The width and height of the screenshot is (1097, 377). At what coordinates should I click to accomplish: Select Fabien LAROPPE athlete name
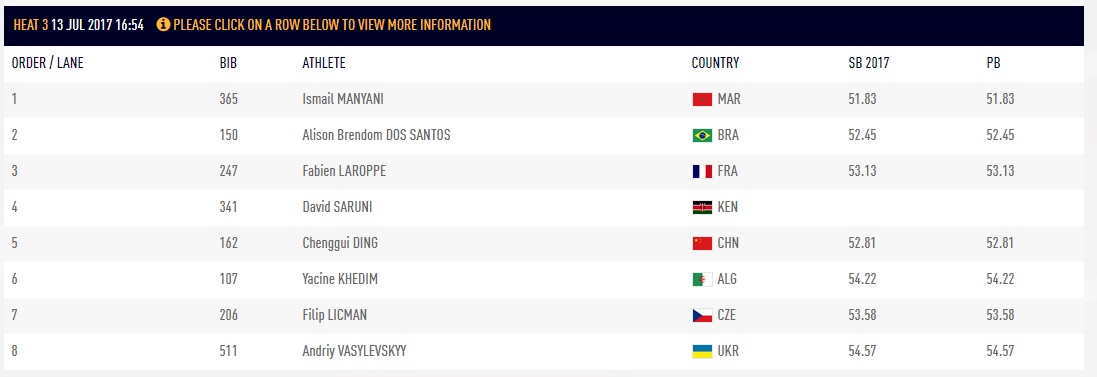coord(344,171)
